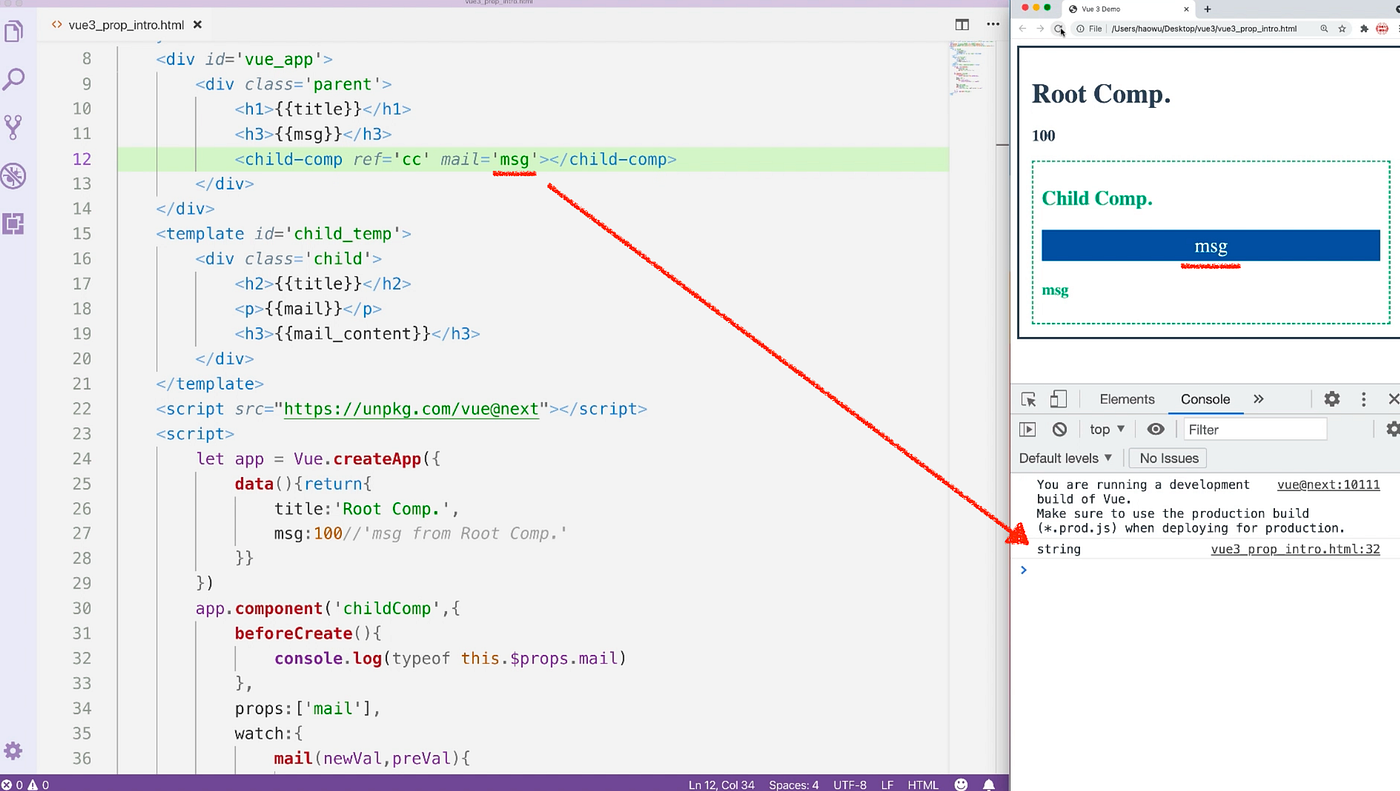Click the site info icon in address bar
1400x791 pixels.
click(1080, 29)
